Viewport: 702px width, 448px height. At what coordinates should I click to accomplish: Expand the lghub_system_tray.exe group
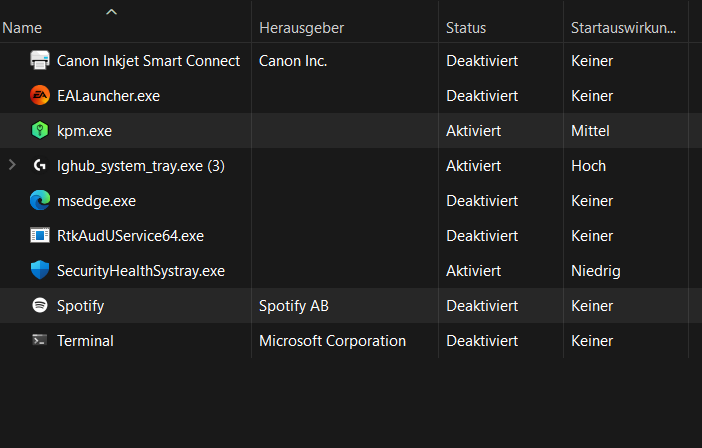tap(12, 166)
